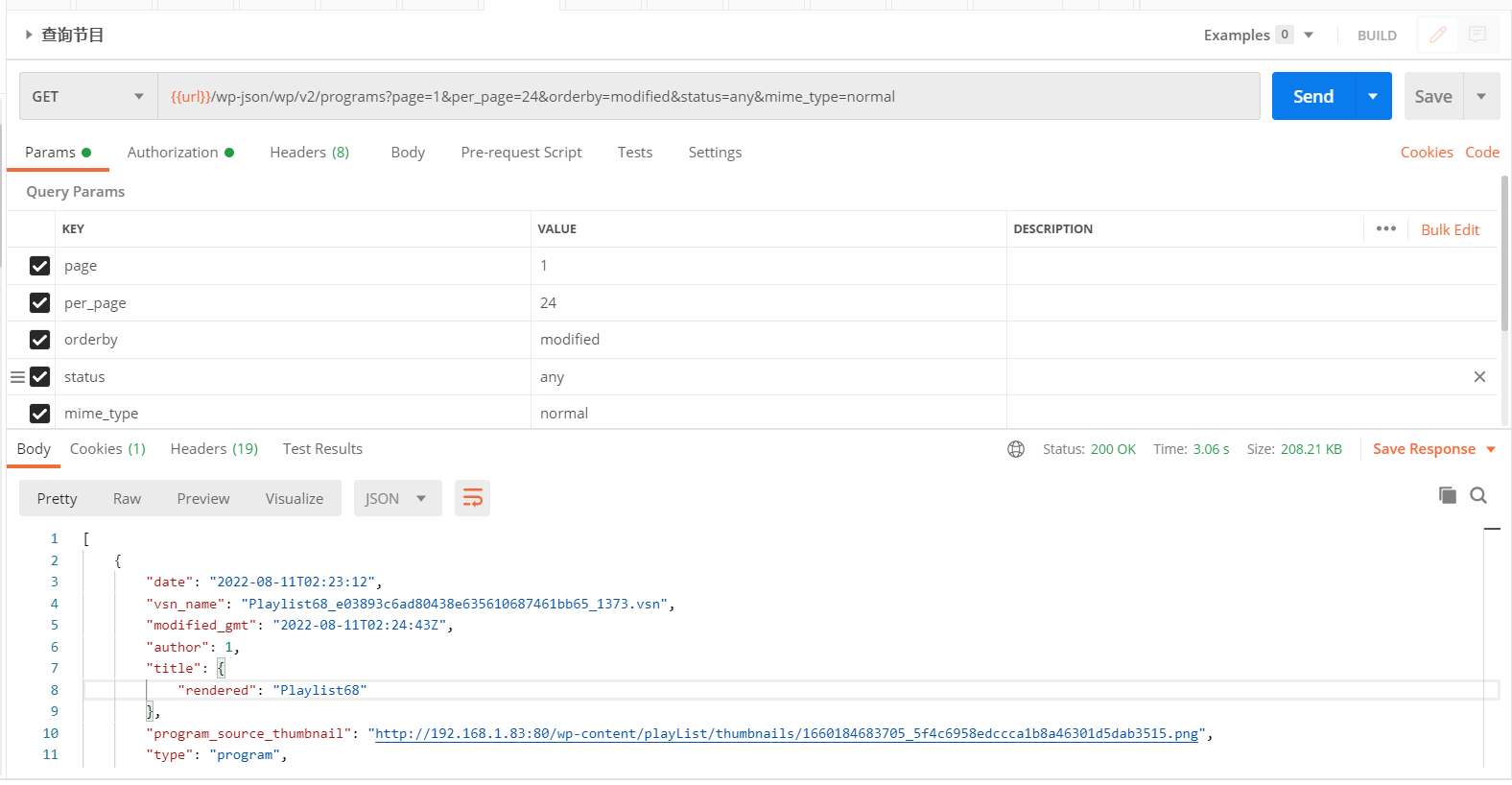Delete the status param row with X

coord(1479,377)
